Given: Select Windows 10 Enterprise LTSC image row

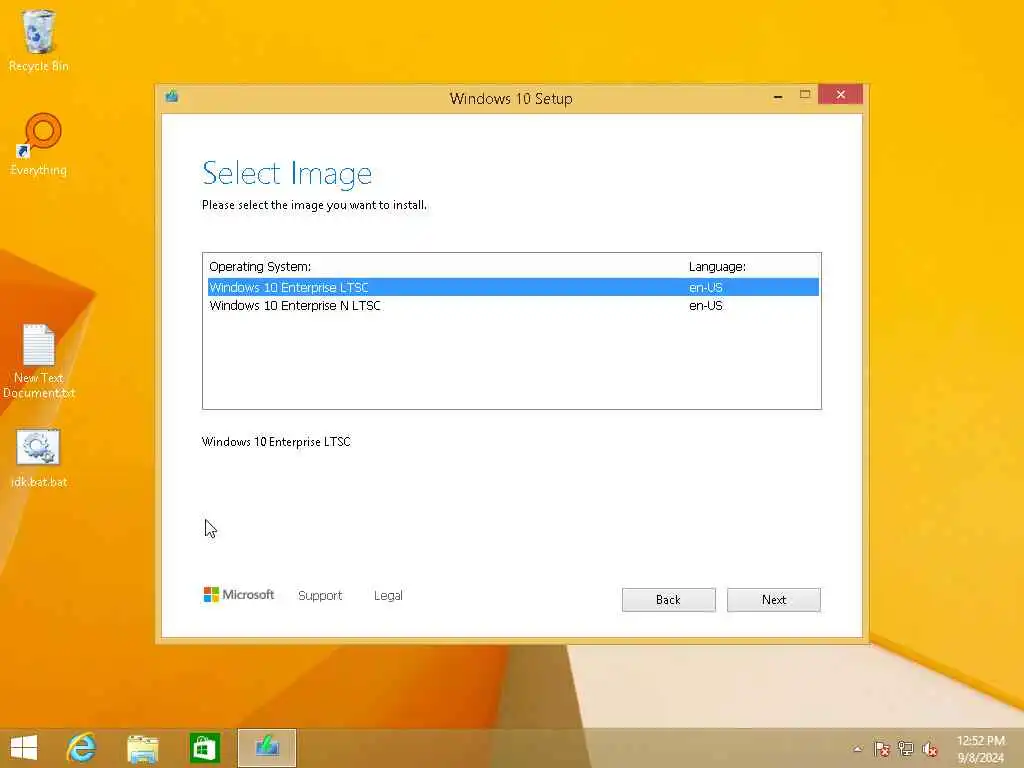Looking at the screenshot, I should coord(513,287).
